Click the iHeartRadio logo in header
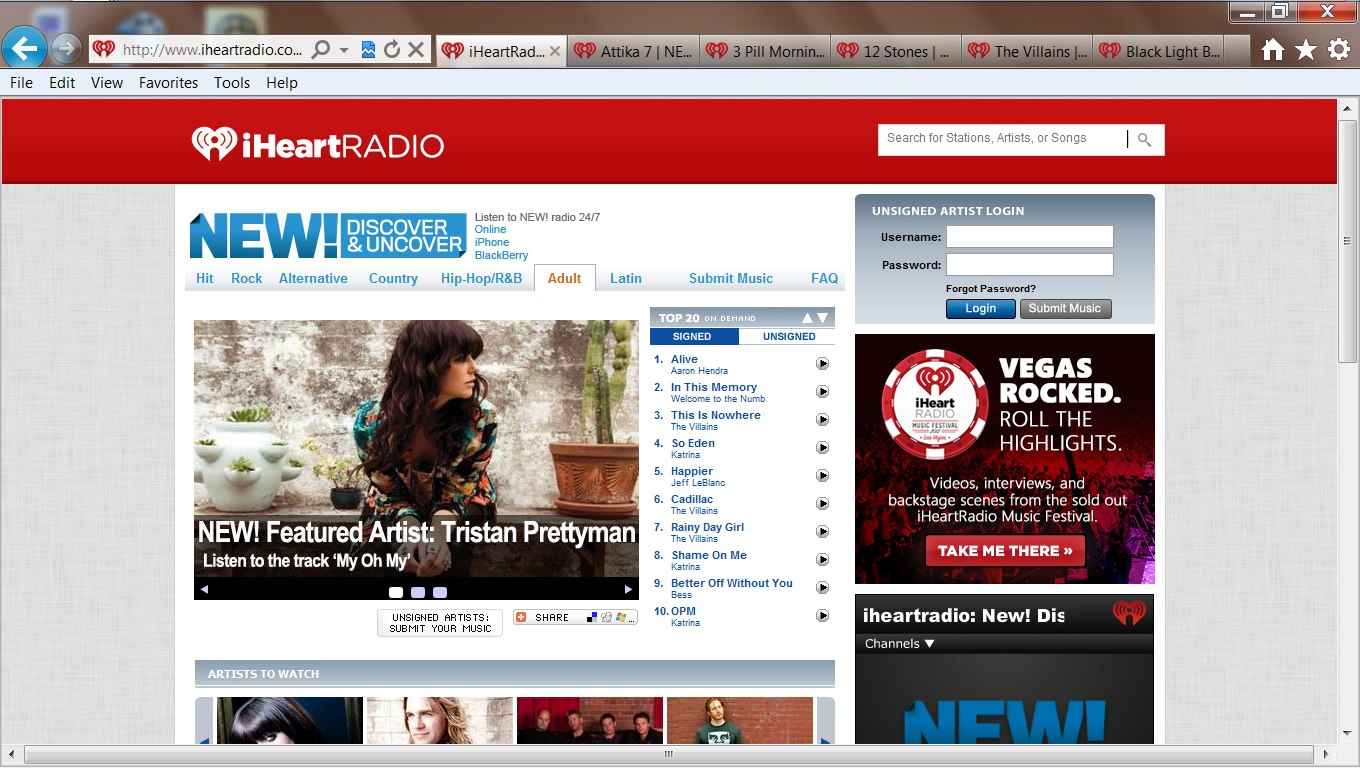Image resolution: width=1360 pixels, height=768 pixels. [x=317, y=145]
